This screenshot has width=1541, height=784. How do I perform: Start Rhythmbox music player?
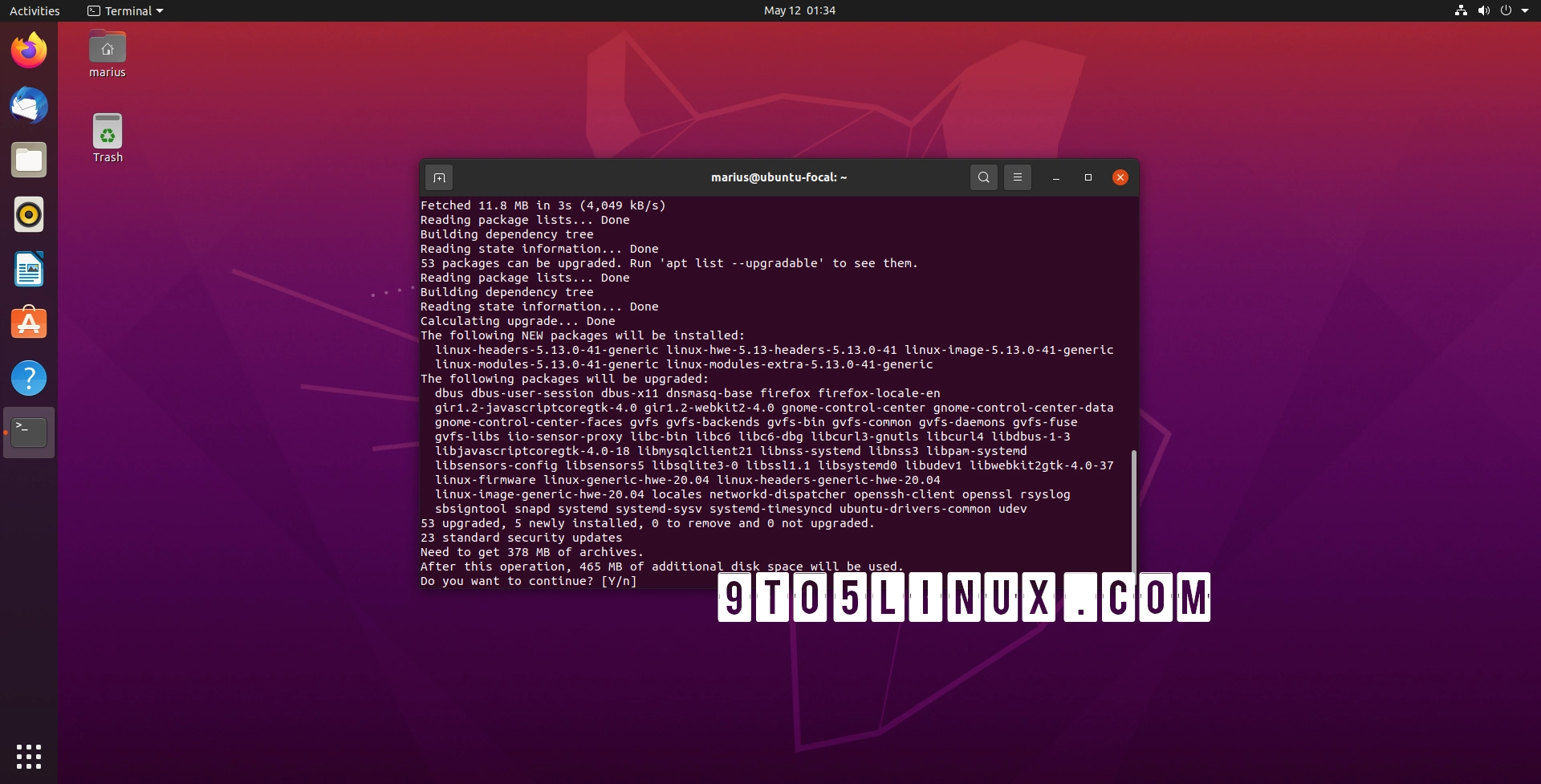tap(29, 214)
